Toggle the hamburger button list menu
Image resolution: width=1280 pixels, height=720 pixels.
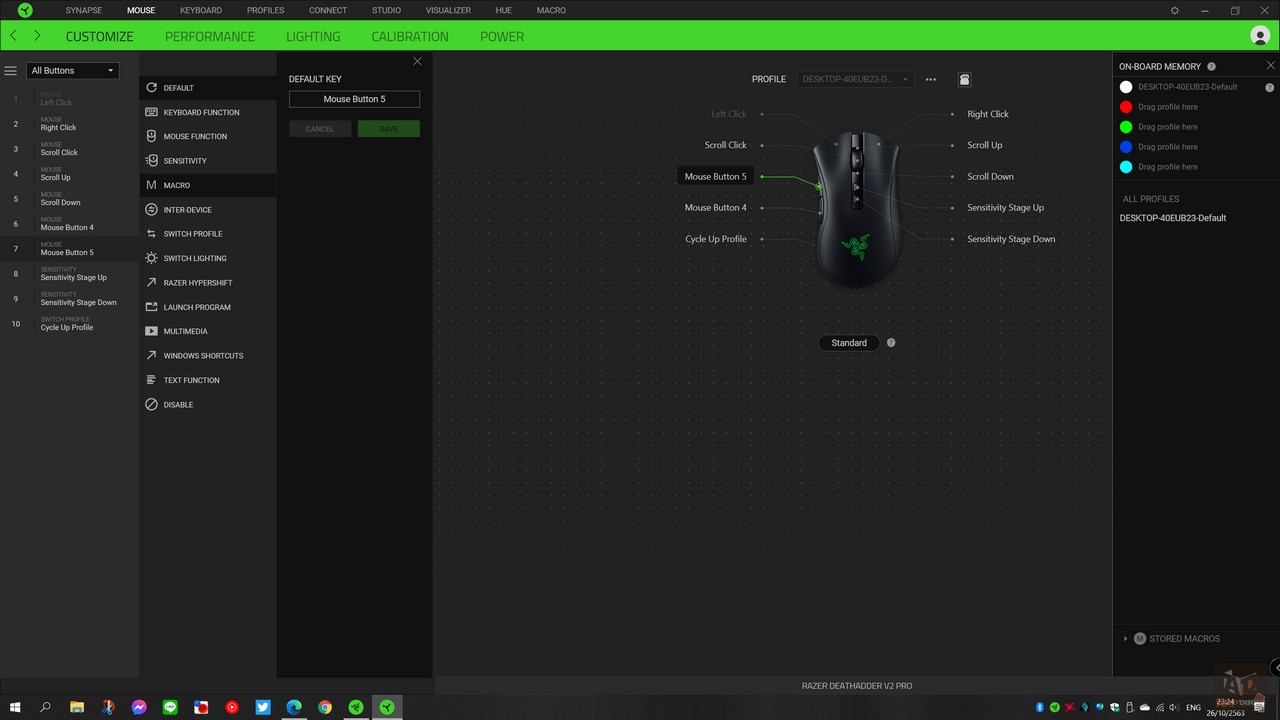(x=11, y=71)
